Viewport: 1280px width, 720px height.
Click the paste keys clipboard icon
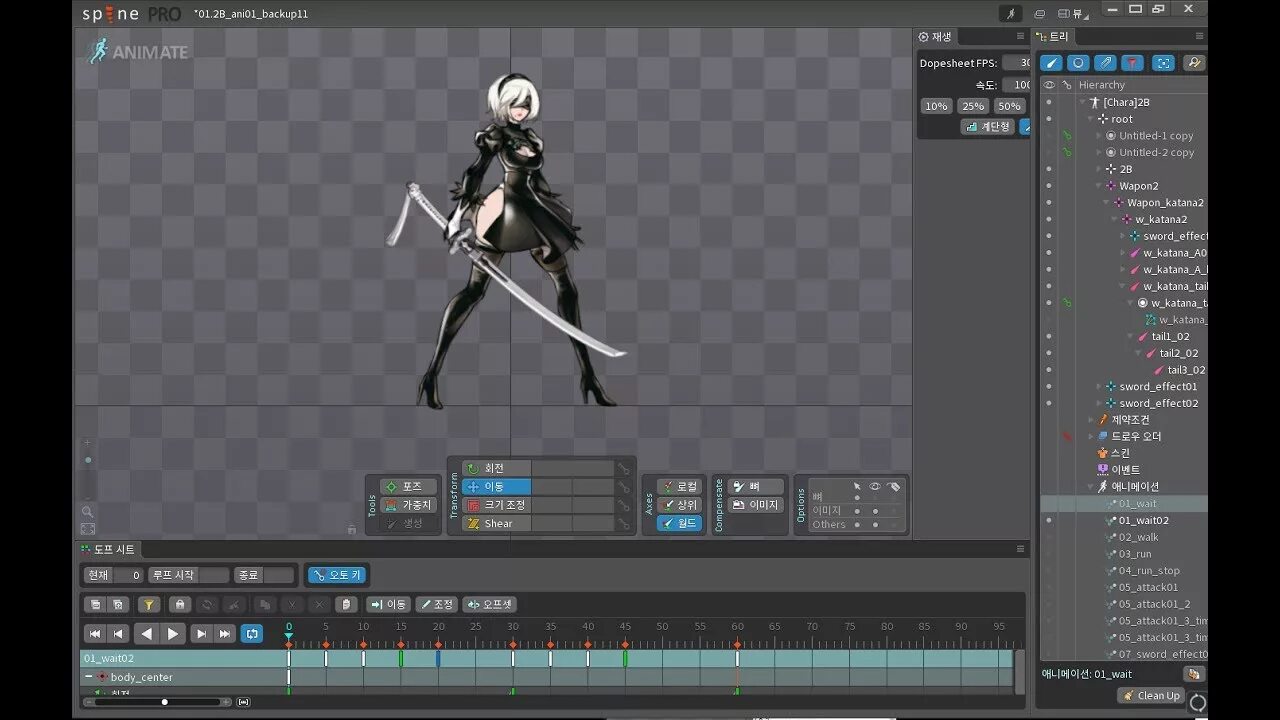tap(345, 604)
